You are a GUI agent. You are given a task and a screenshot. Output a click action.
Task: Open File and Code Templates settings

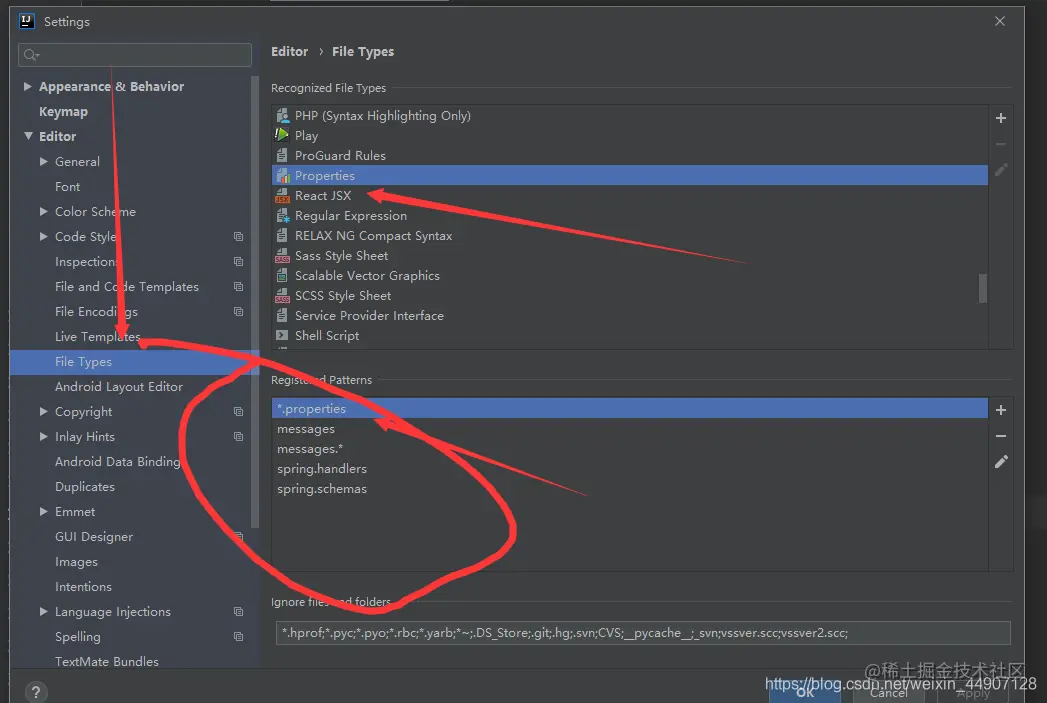pyautogui.click(x=127, y=286)
